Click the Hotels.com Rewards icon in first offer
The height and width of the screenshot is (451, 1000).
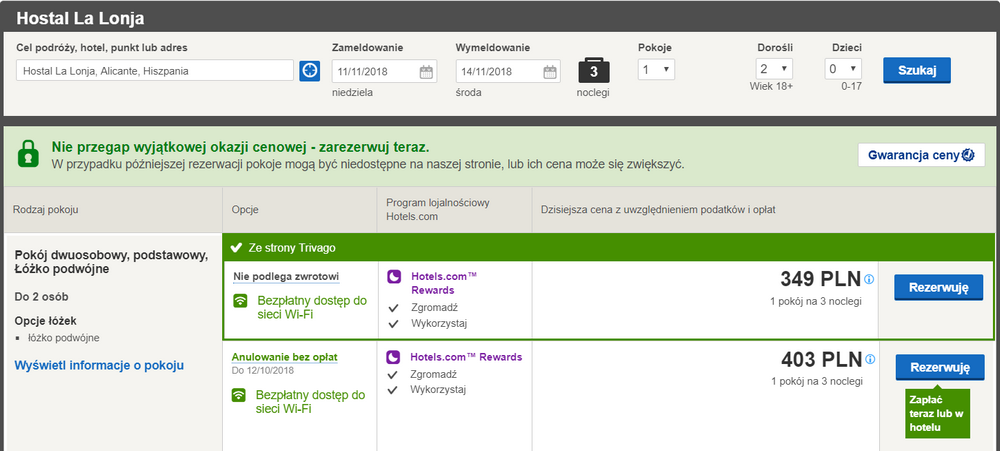(x=394, y=276)
